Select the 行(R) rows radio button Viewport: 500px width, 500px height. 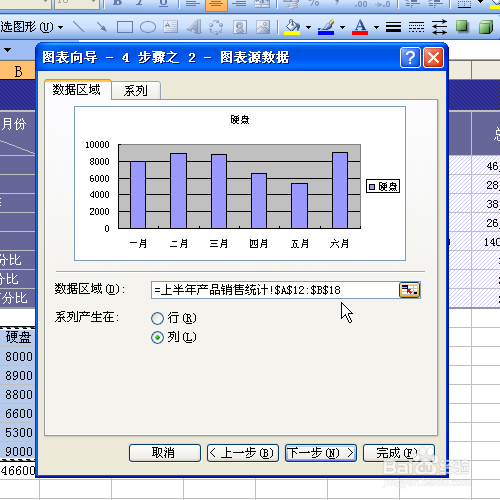pos(157,318)
